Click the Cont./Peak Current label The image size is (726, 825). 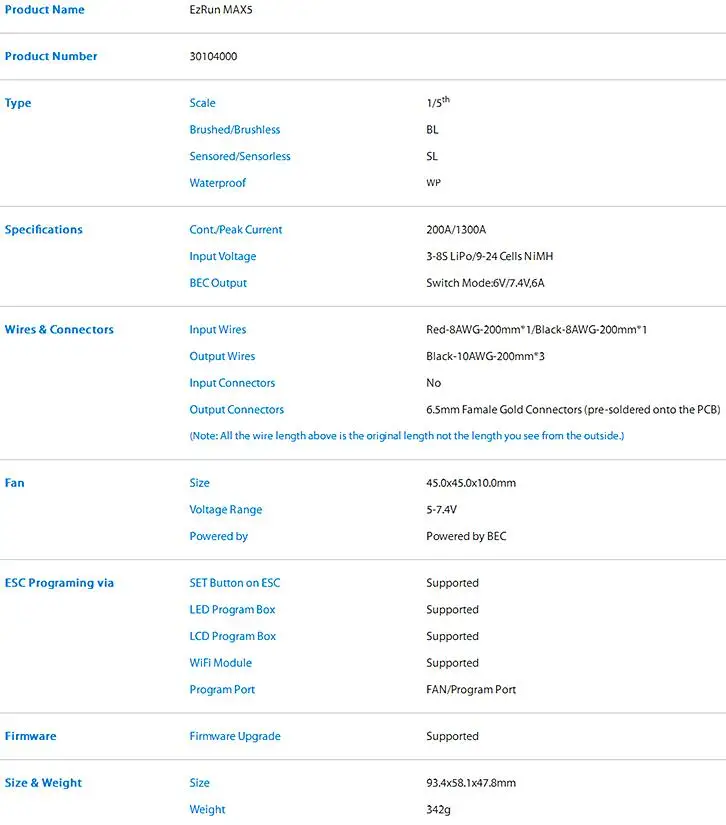pyautogui.click(x=236, y=229)
